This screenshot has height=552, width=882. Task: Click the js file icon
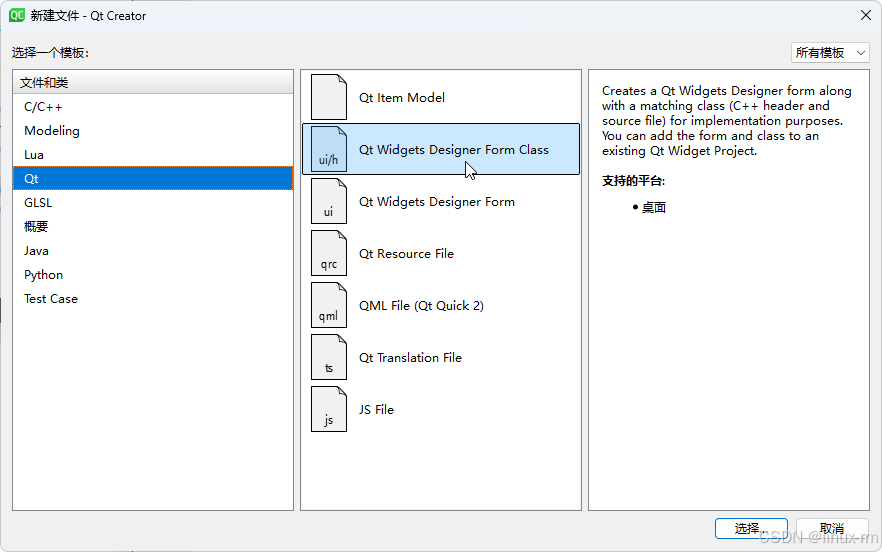point(328,409)
